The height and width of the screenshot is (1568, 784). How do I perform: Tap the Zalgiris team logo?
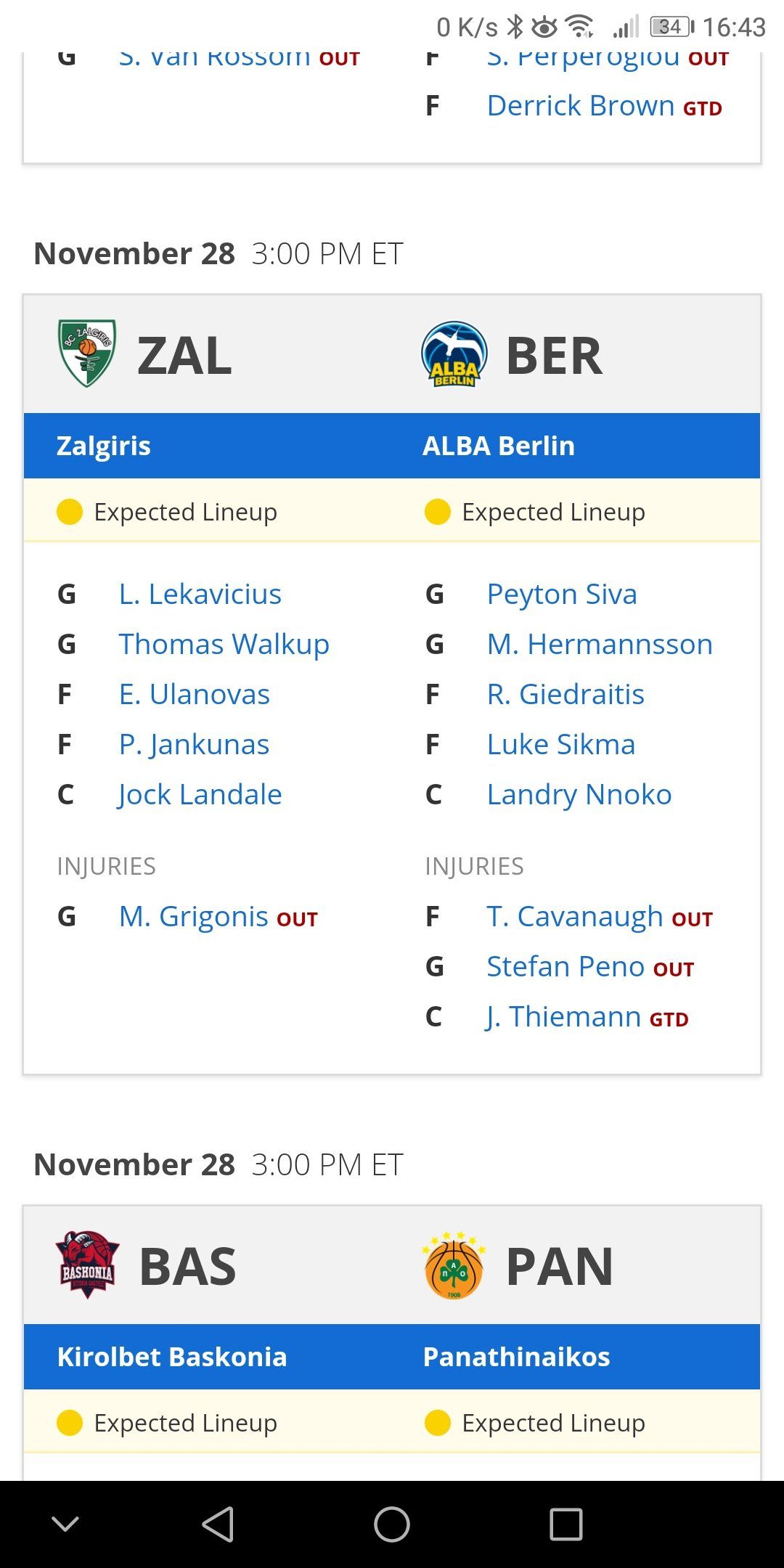(x=87, y=354)
